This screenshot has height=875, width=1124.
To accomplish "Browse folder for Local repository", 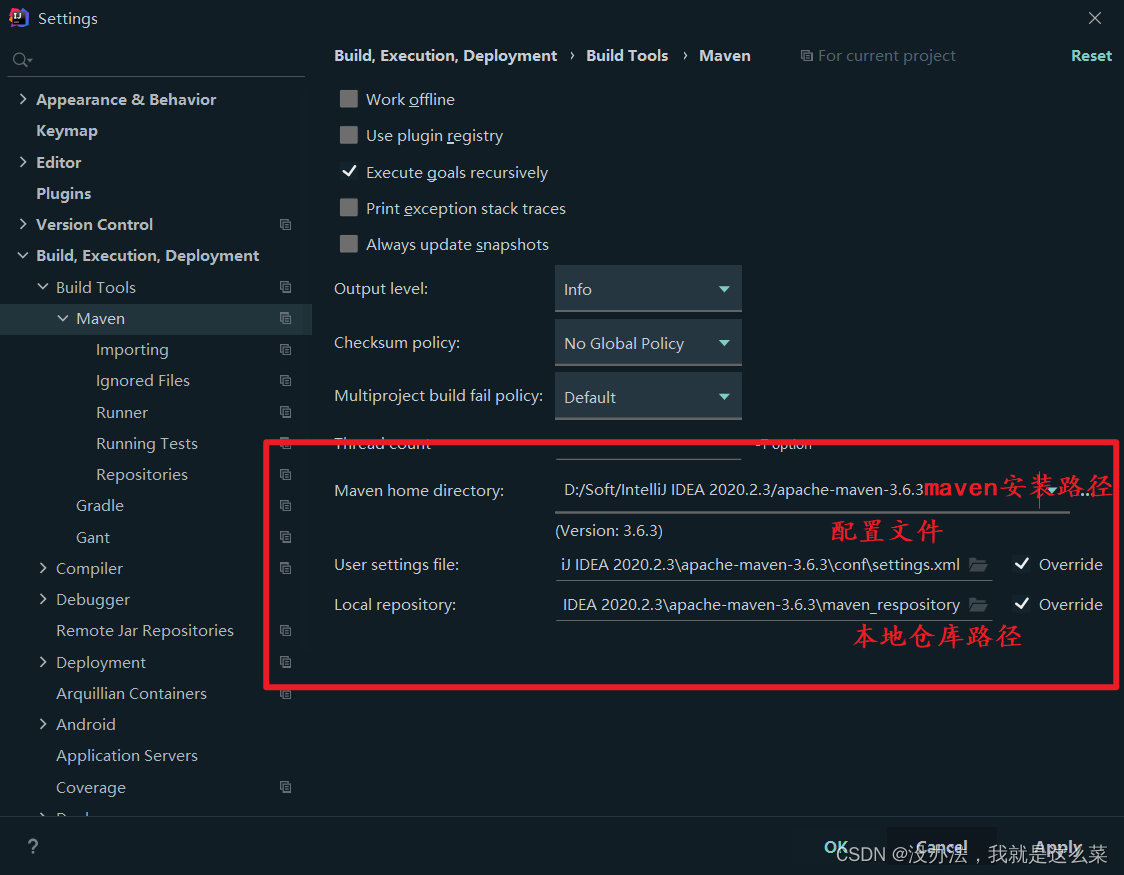I will point(978,605).
